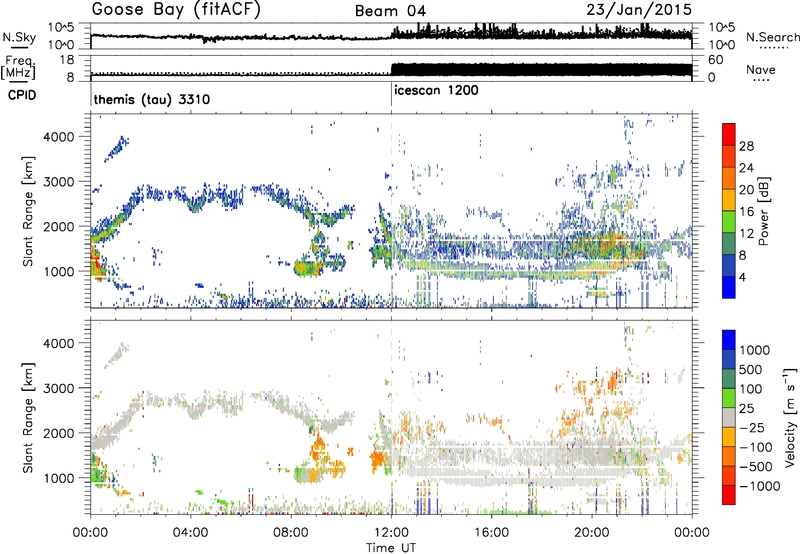Click the '-25' Velocity colorbar tick label
The width and height of the screenshot is (800, 554).
752,427
